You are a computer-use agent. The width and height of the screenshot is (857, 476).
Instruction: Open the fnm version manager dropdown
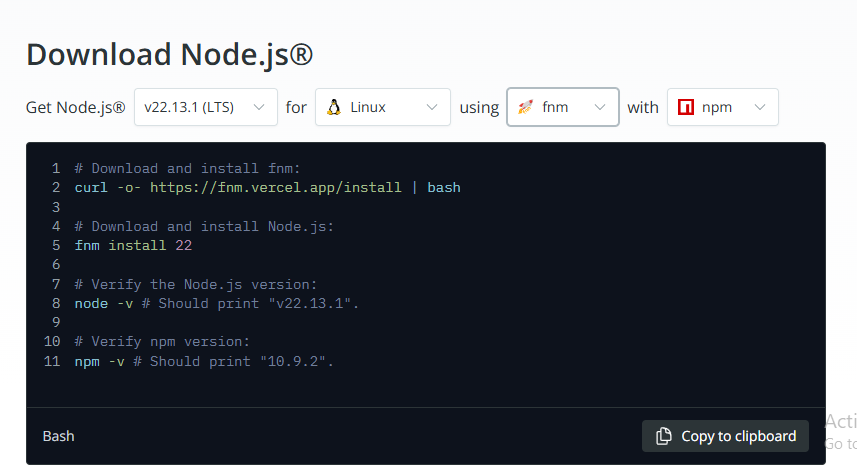pyautogui.click(x=562, y=107)
